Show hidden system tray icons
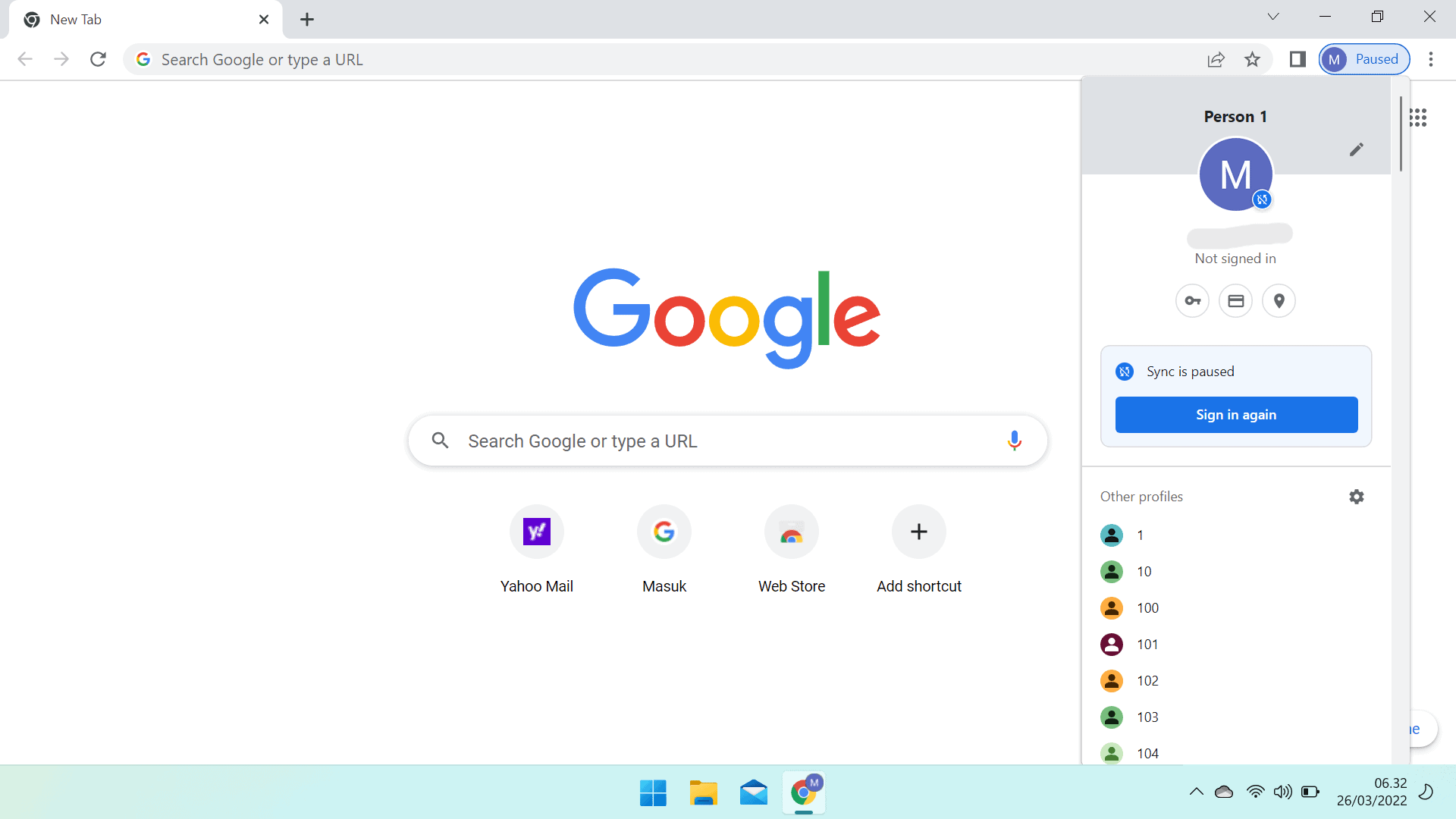 tap(1197, 792)
